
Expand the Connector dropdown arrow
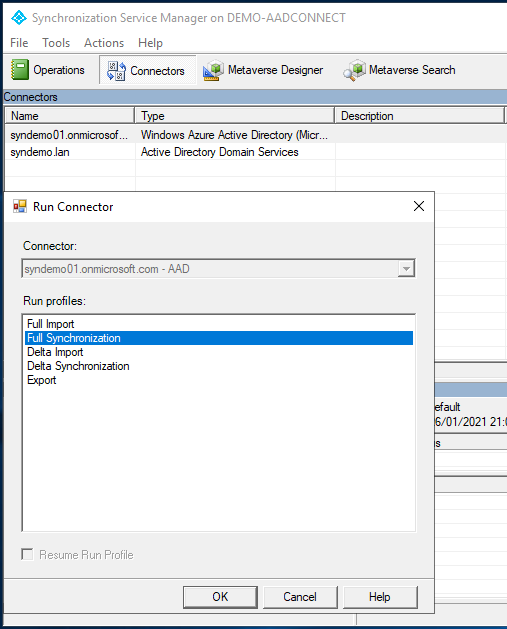(406, 269)
